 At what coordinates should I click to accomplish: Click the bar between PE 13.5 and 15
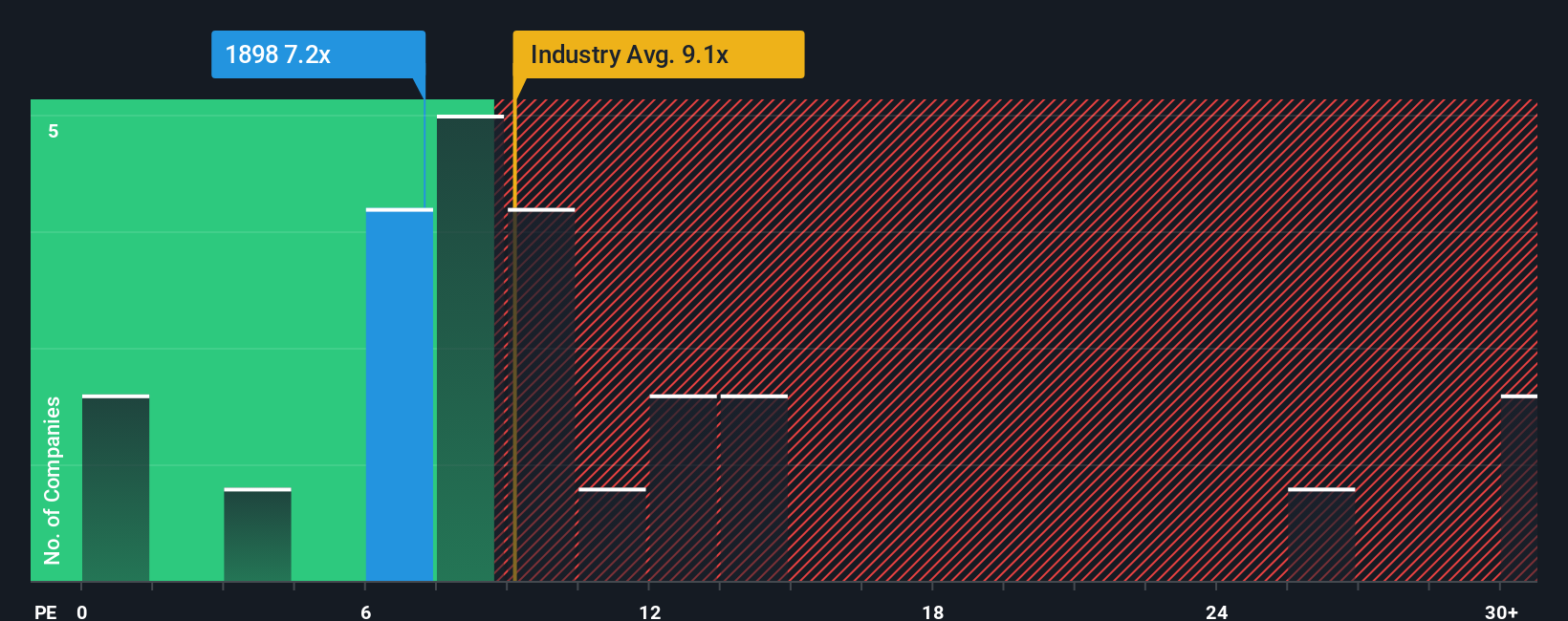click(754, 488)
